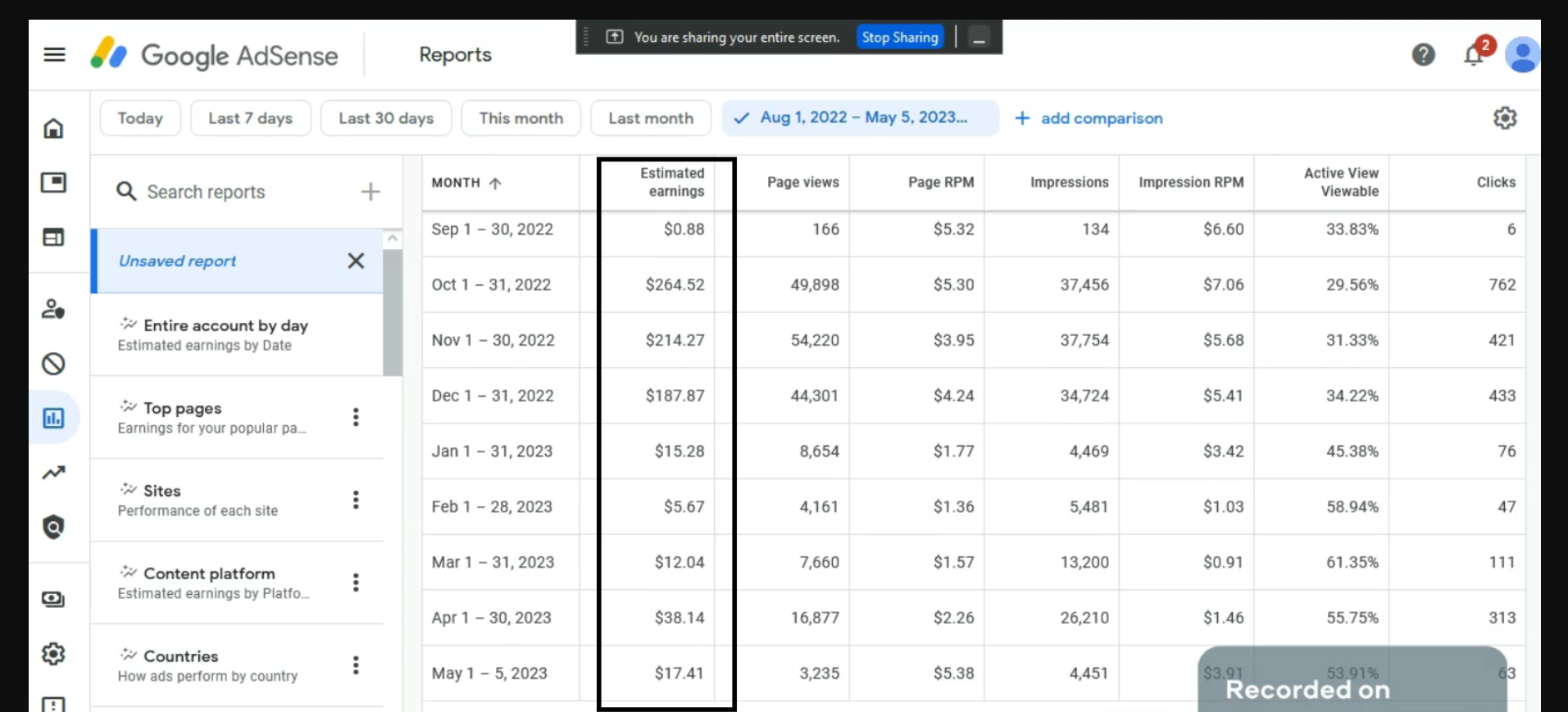Sort by Page views column header

click(x=802, y=182)
